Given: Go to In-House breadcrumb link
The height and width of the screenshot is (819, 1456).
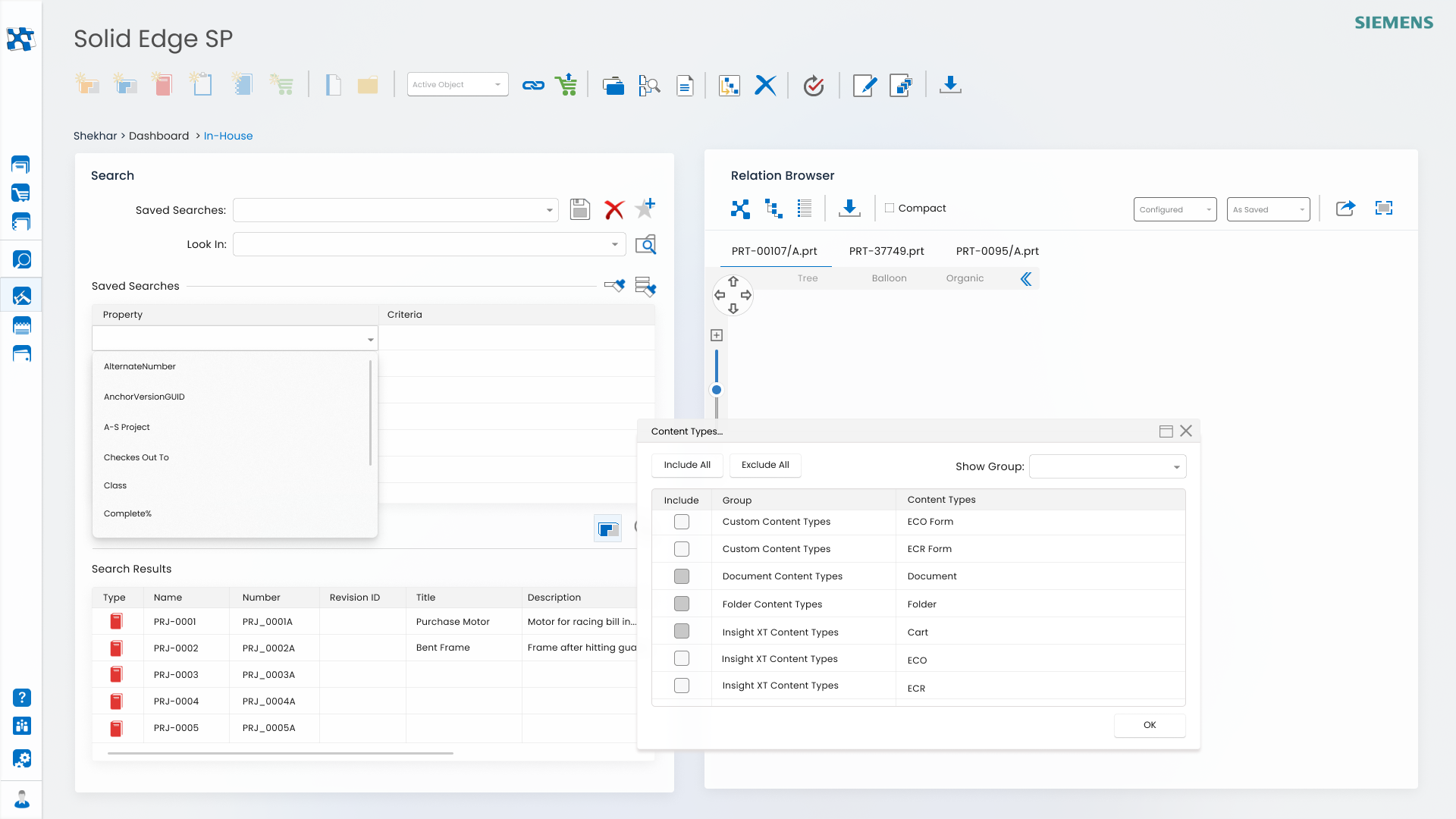Looking at the screenshot, I should coord(228,136).
